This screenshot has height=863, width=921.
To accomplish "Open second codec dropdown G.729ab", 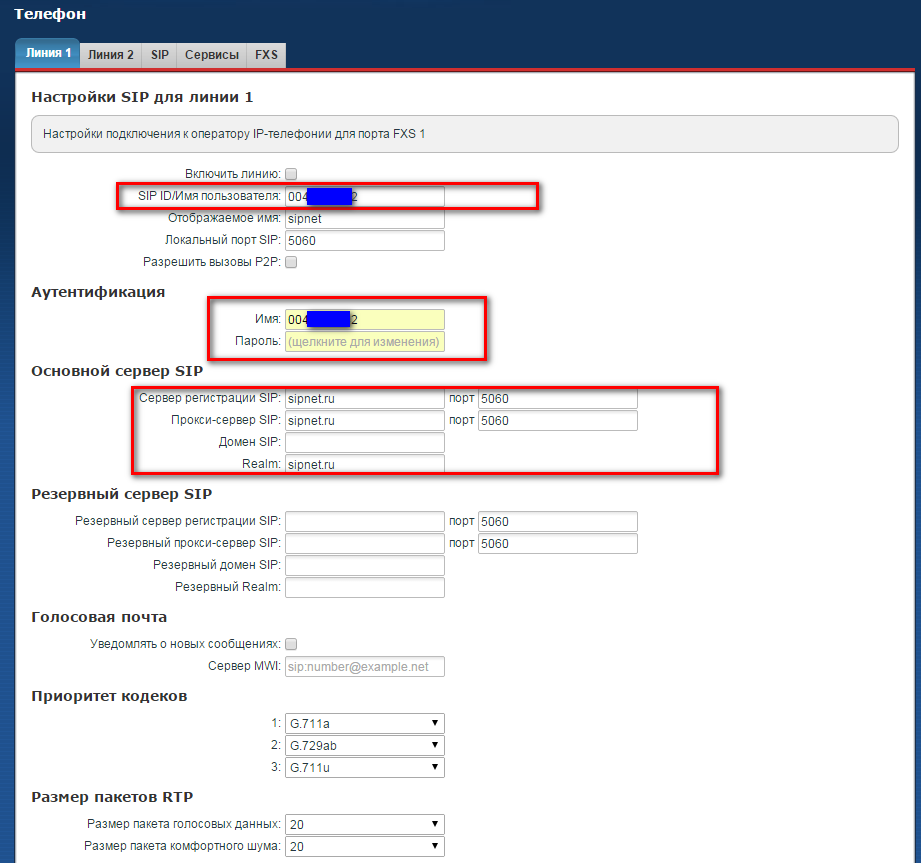I will [364, 746].
